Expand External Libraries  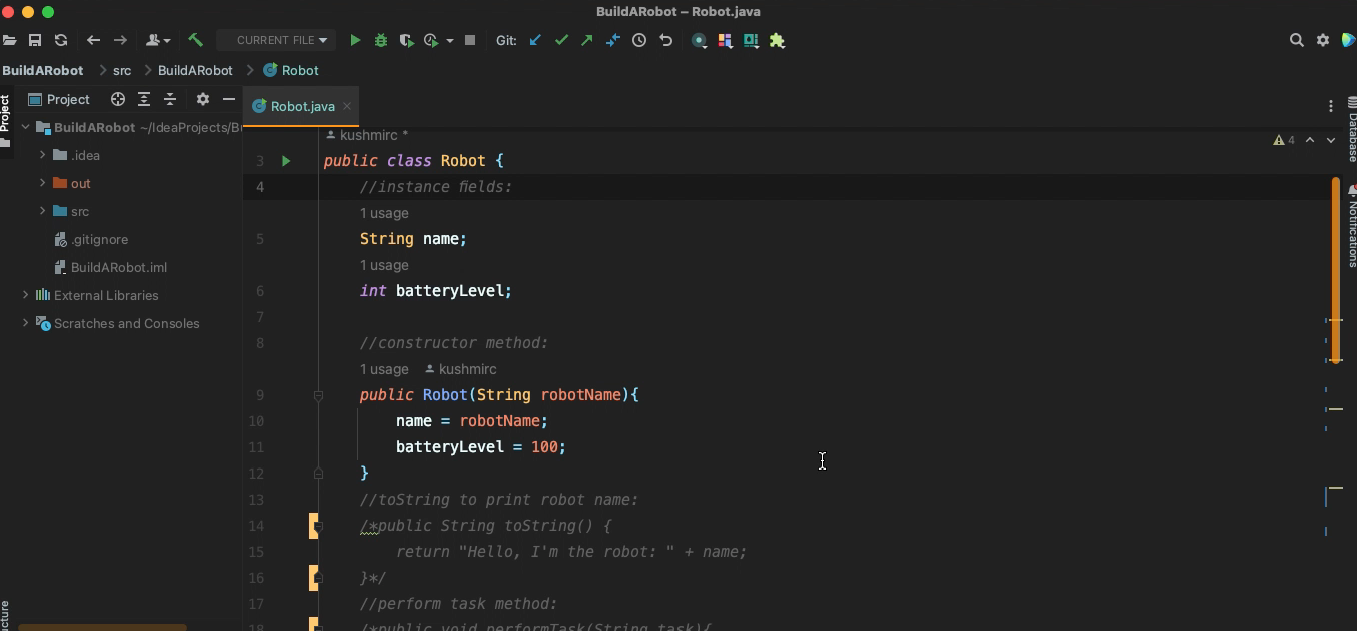click(x=23, y=295)
